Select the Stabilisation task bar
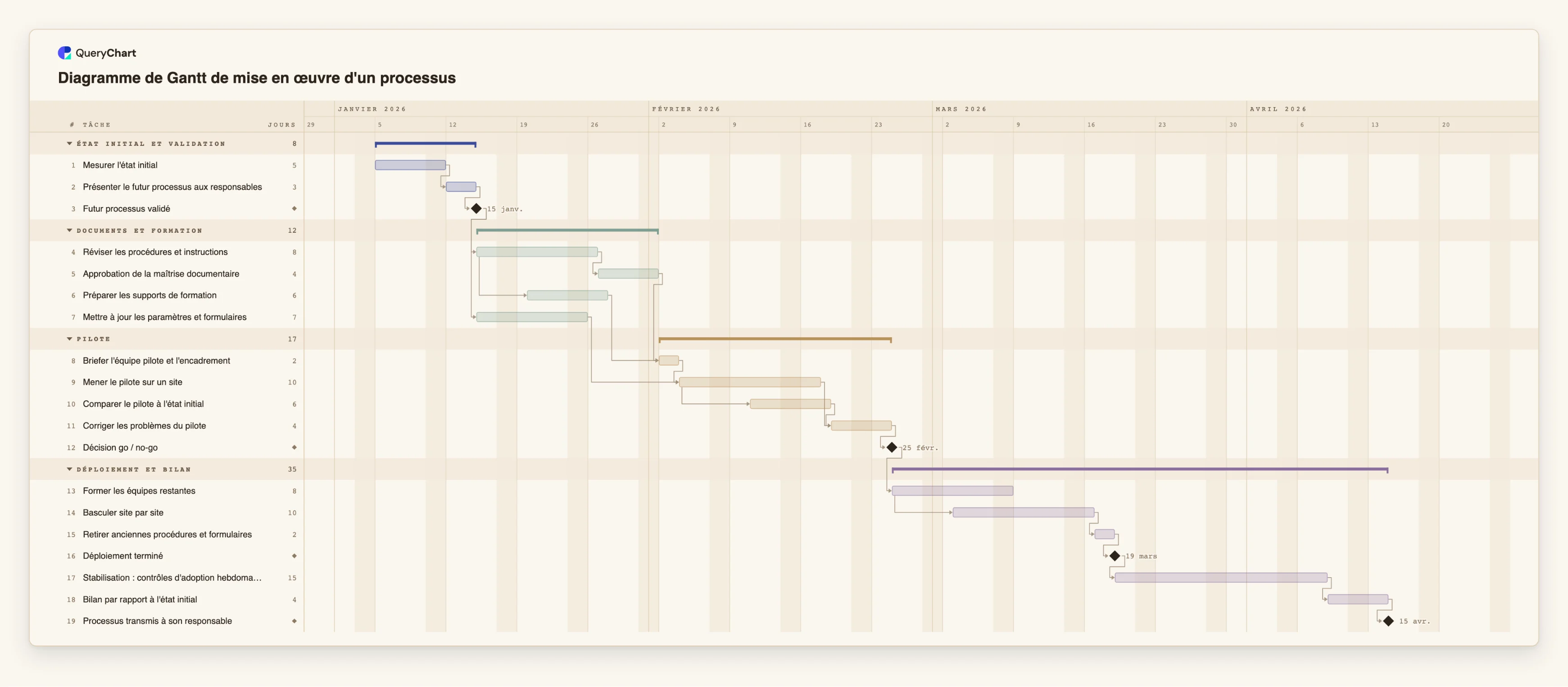The height and width of the screenshot is (687, 1568). pyautogui.click(x=1221, y=578)
